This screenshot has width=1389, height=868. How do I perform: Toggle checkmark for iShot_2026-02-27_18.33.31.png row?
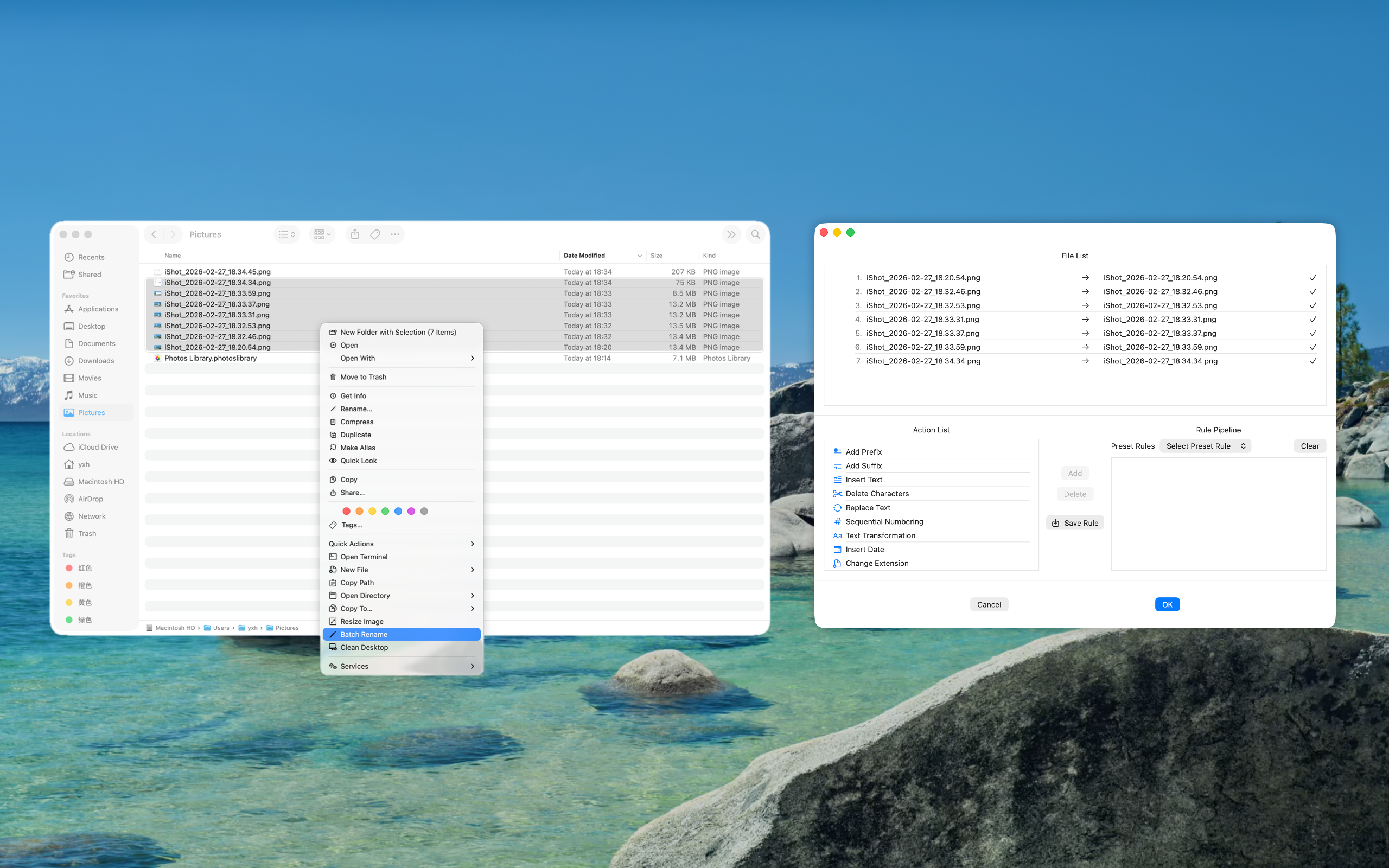pyautogui.click(x=1312, y=319)
